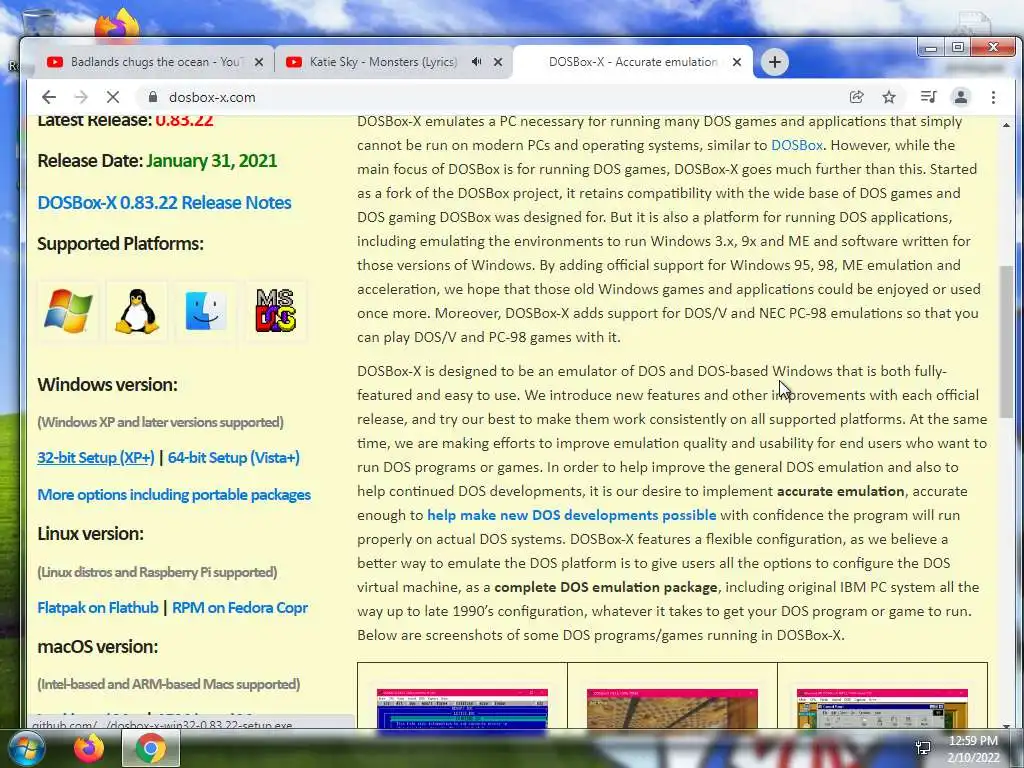This screenshot has width=1024, height=768.
Task: Click the dosbox-x.com address bar
Action: (490, 97)
